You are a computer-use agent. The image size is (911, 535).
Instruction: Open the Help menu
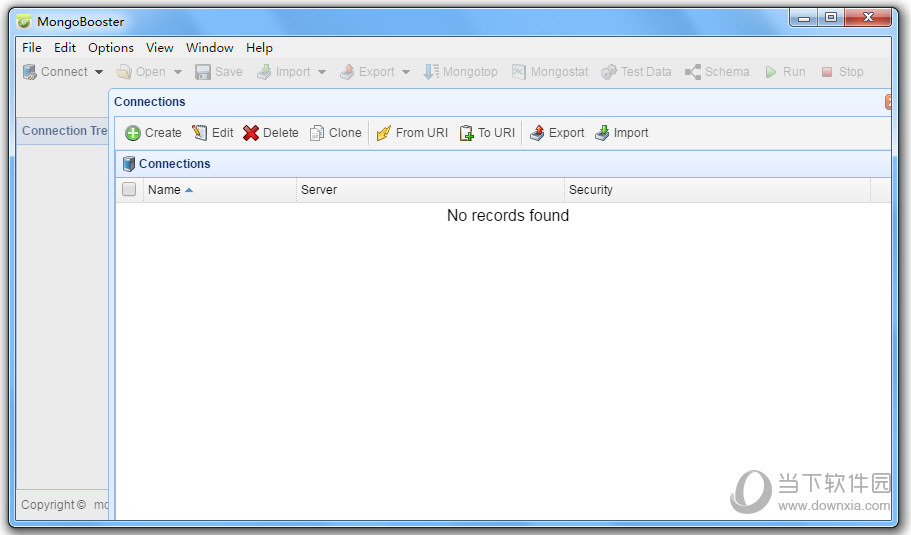(259, 48)
